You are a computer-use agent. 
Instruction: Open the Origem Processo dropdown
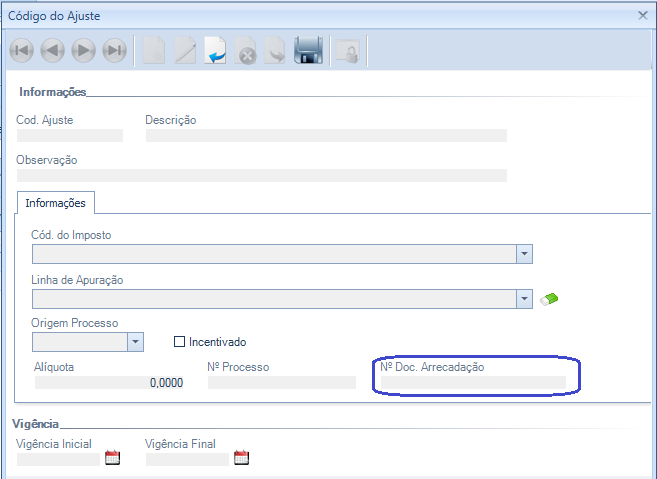click(135, 342)
